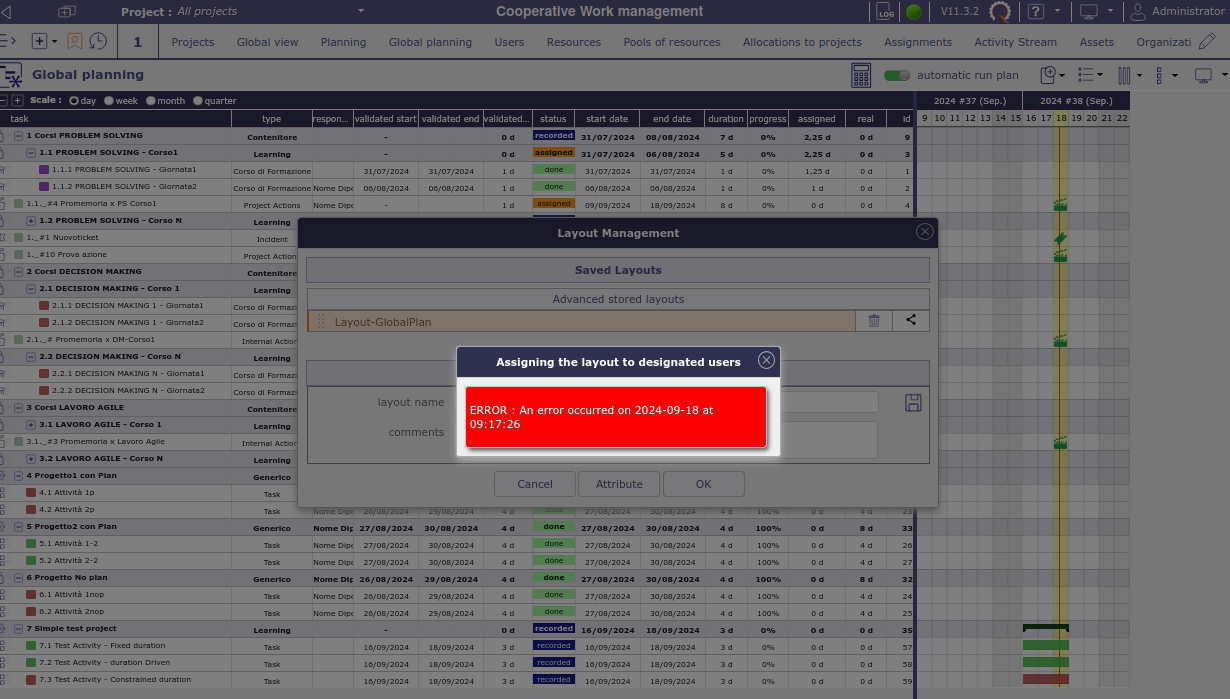Open the LOG file icon
Image resolution: width=1230 pixels, height=699 pixels.
[x=885, y=12]
